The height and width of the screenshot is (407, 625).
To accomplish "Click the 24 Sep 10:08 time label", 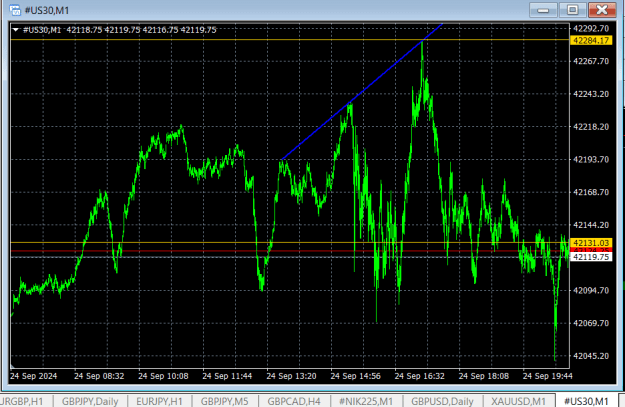I will click(x=163, y=376).
